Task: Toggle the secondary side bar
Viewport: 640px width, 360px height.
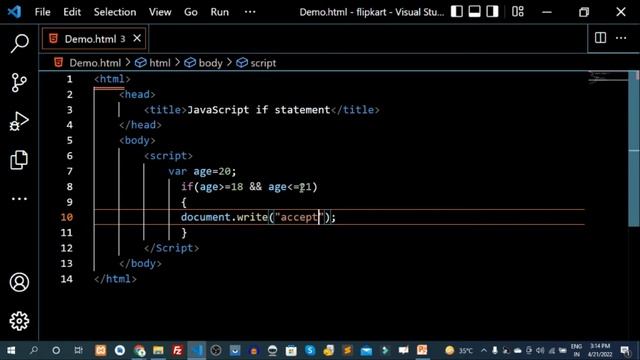Action: [x=492, y=11]
